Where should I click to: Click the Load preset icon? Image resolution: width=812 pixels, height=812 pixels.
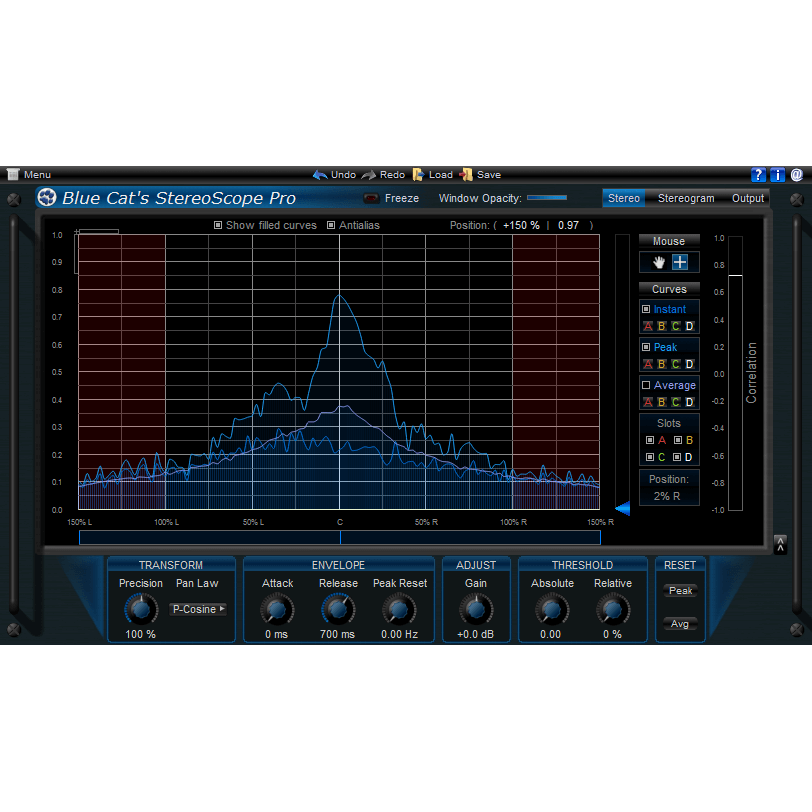[418, 174]
